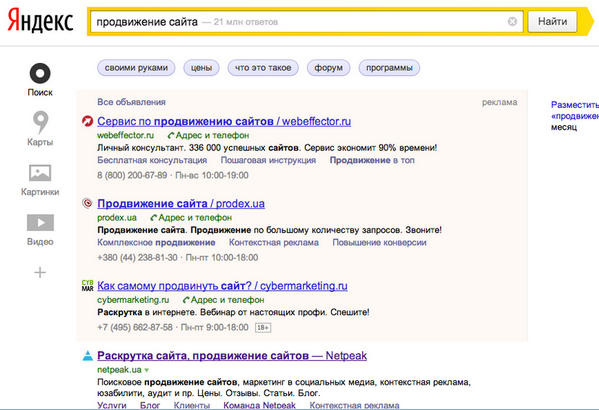This screenshot has height=410, width=599.
Task: Open the Картинки images icon
Action: click(x=40, y=173)
